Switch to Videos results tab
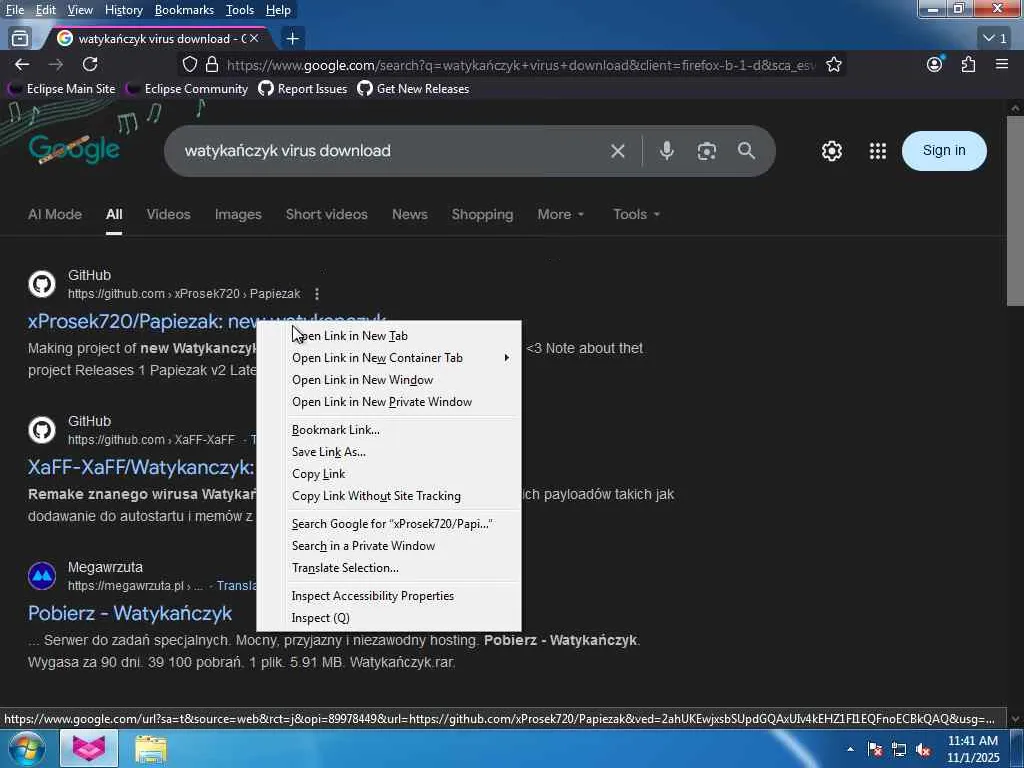Screen dimensions: 1024x768 168,214
